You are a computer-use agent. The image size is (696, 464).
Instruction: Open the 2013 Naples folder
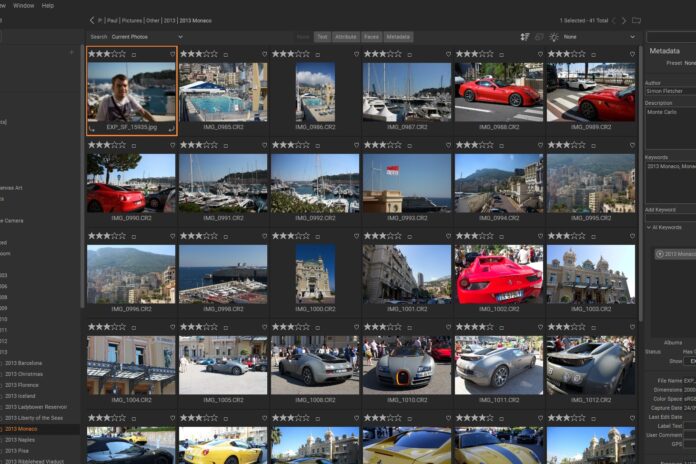click(x=20, y=440)
